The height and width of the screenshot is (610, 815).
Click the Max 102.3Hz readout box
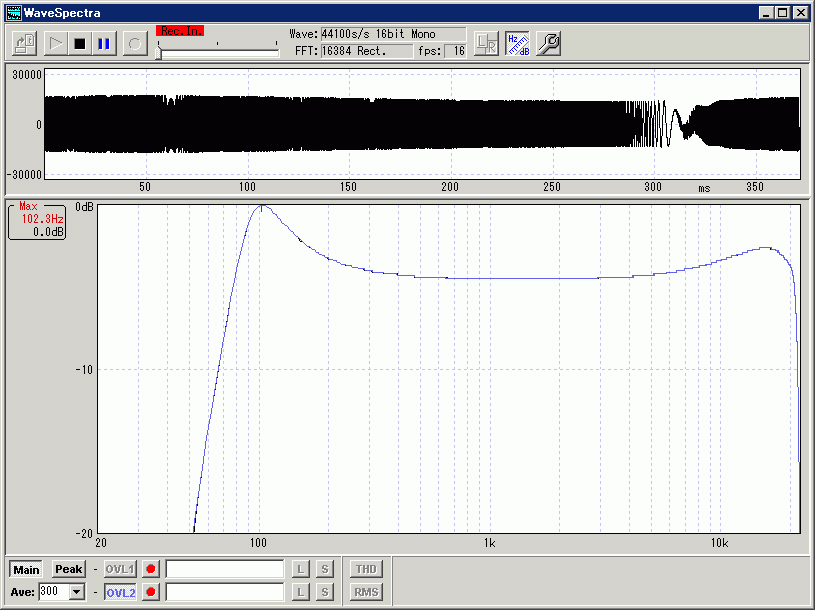pyautogui.click(x=37, y=220)
